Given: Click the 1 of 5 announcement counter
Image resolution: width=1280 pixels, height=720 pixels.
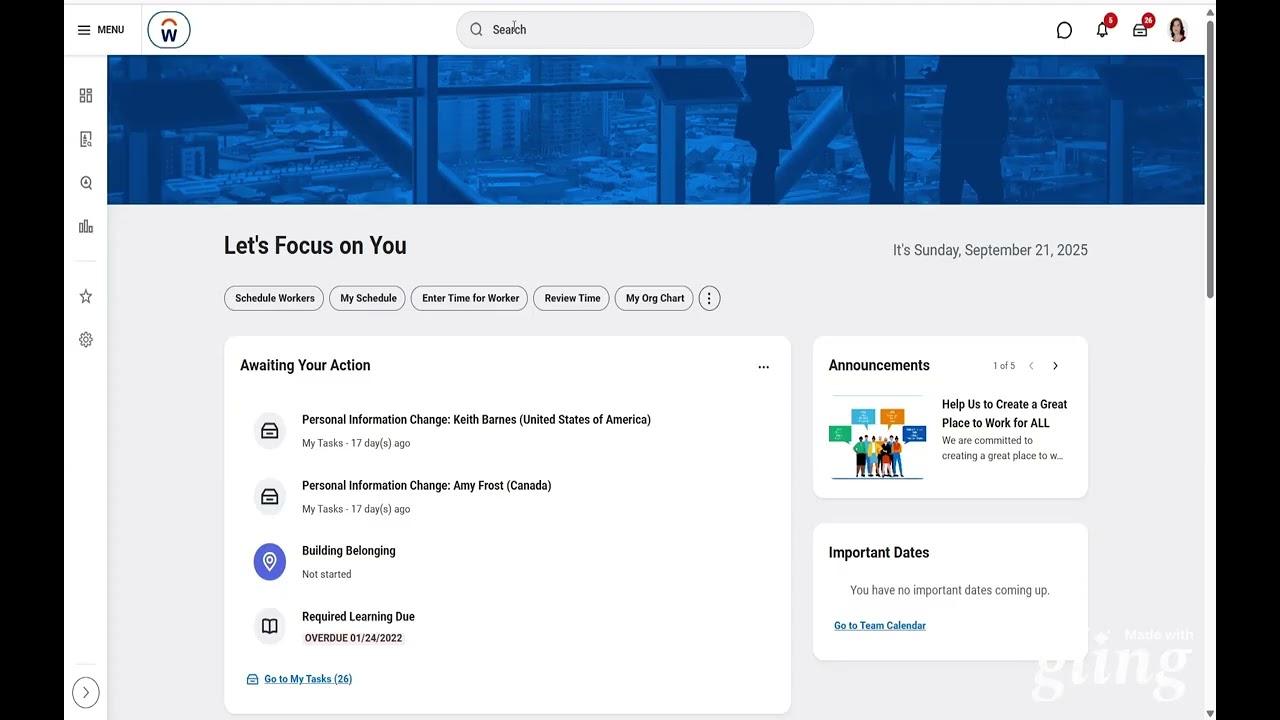Looking at the screenshot, I should (x=1004, y=366).
